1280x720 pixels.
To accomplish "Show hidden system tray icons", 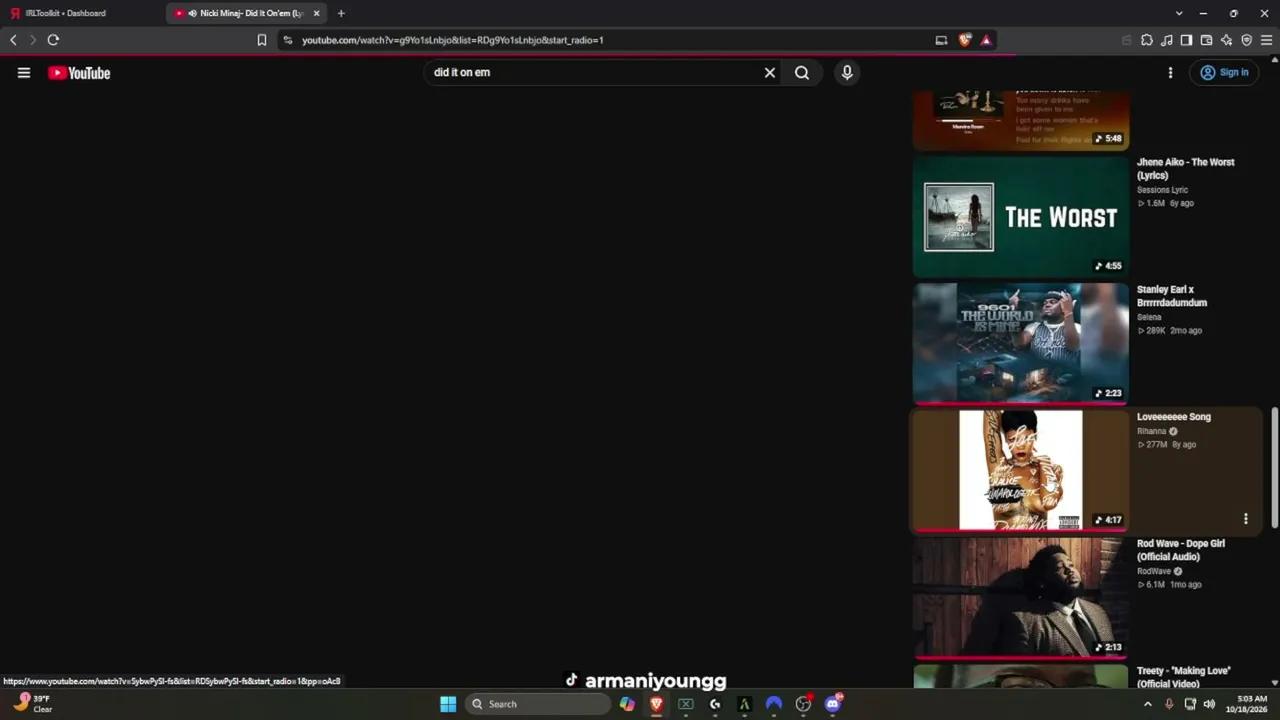I will [x=1147, y=704].
